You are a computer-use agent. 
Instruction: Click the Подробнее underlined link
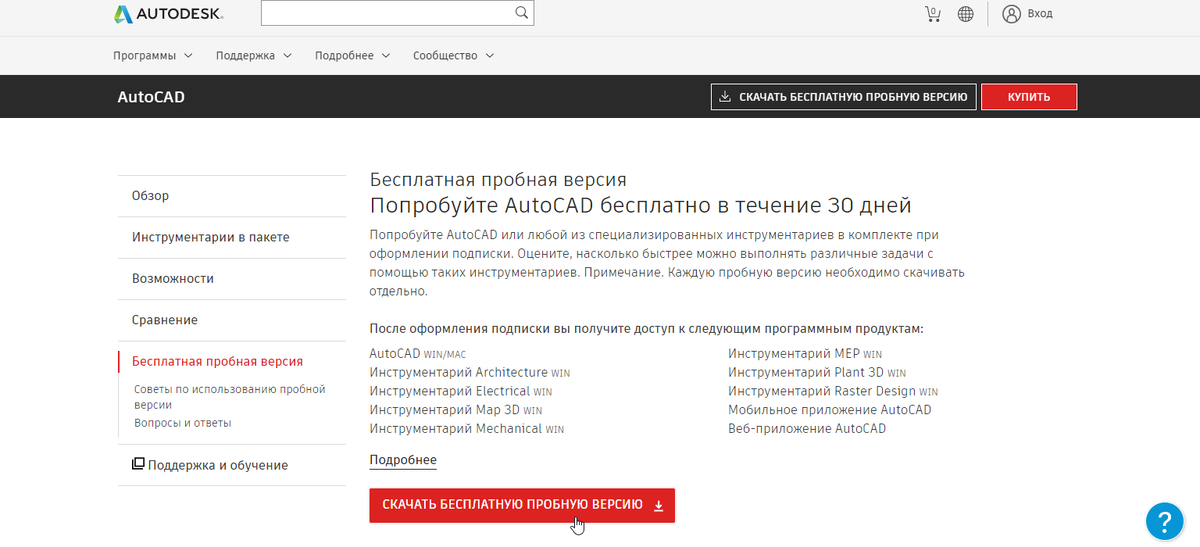point(403,460)
